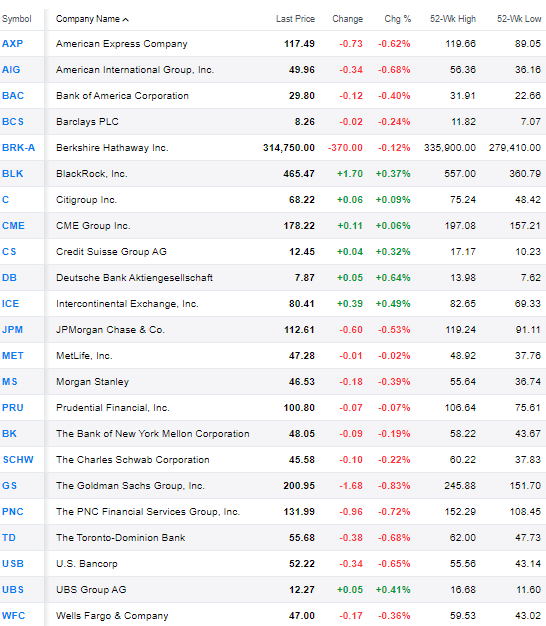
Task: Select The Bank of New York Mellon name
Action: [x=152, y=433]
